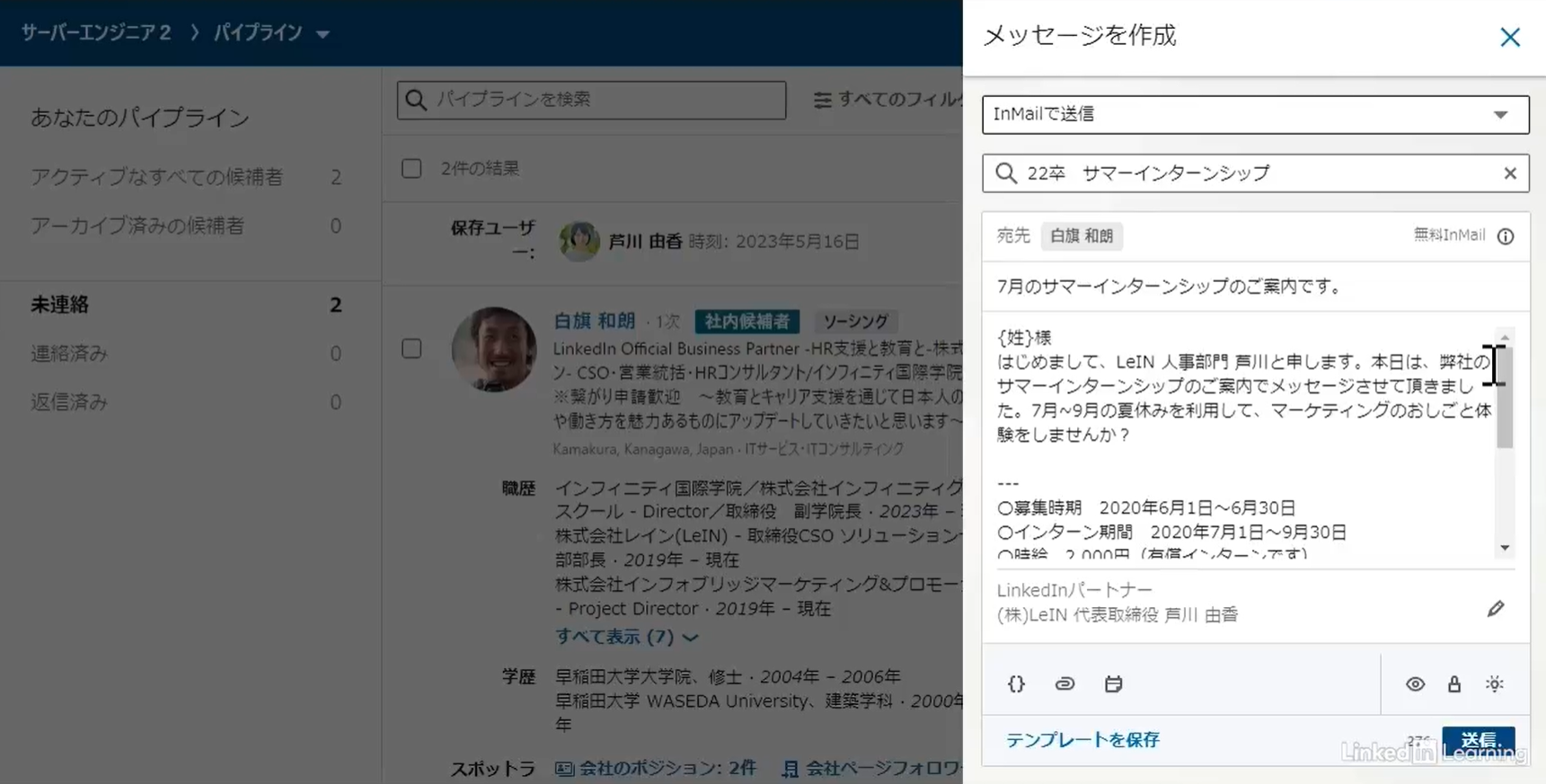Check the 白旗 和朗 candidate checkbox

[x=411, y=348]
